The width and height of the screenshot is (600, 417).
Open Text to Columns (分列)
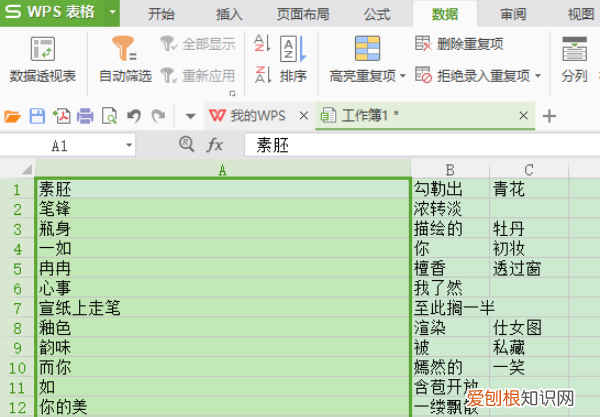[574, 60]
